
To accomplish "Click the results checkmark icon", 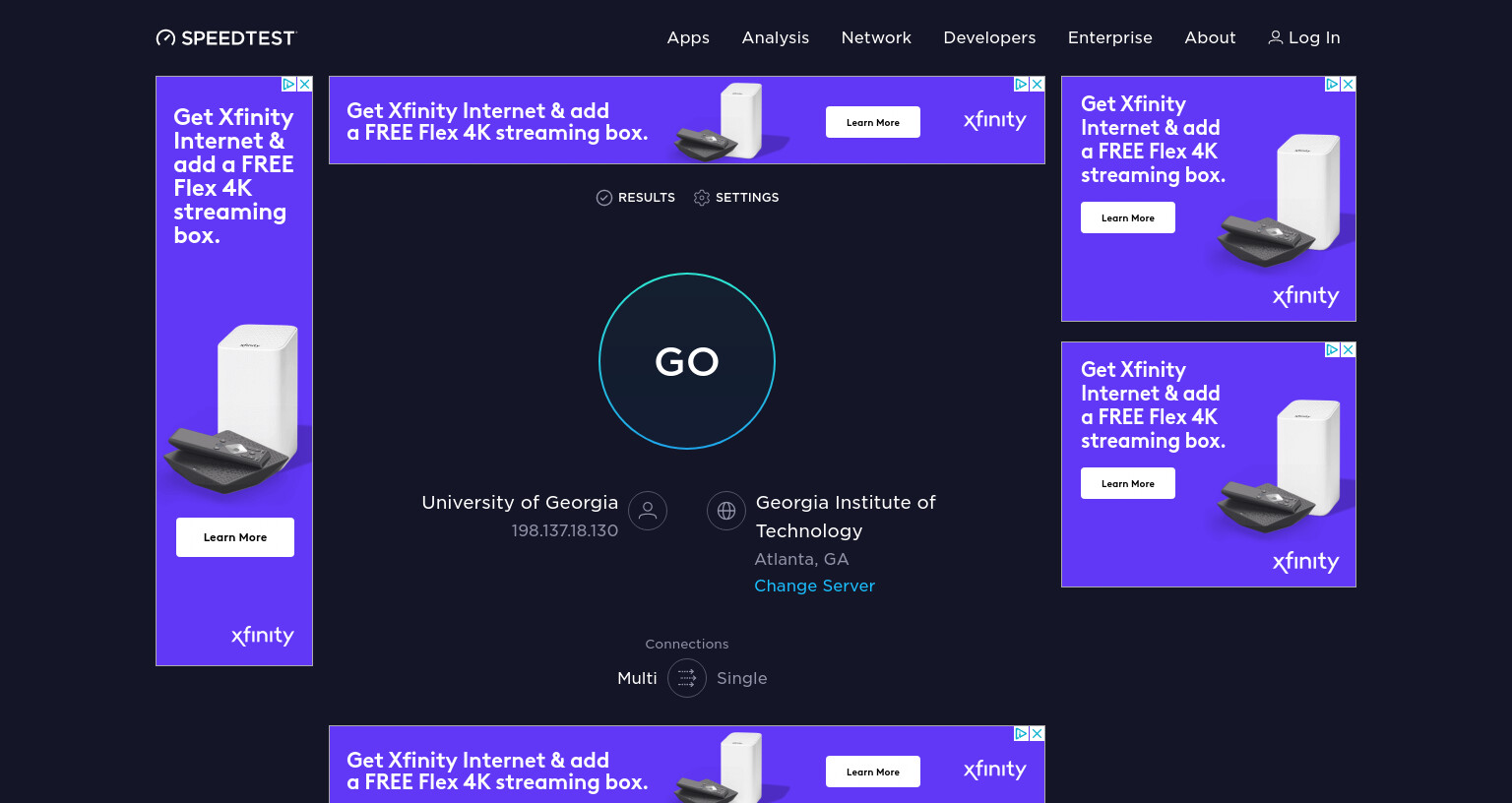I will point(604,198).
